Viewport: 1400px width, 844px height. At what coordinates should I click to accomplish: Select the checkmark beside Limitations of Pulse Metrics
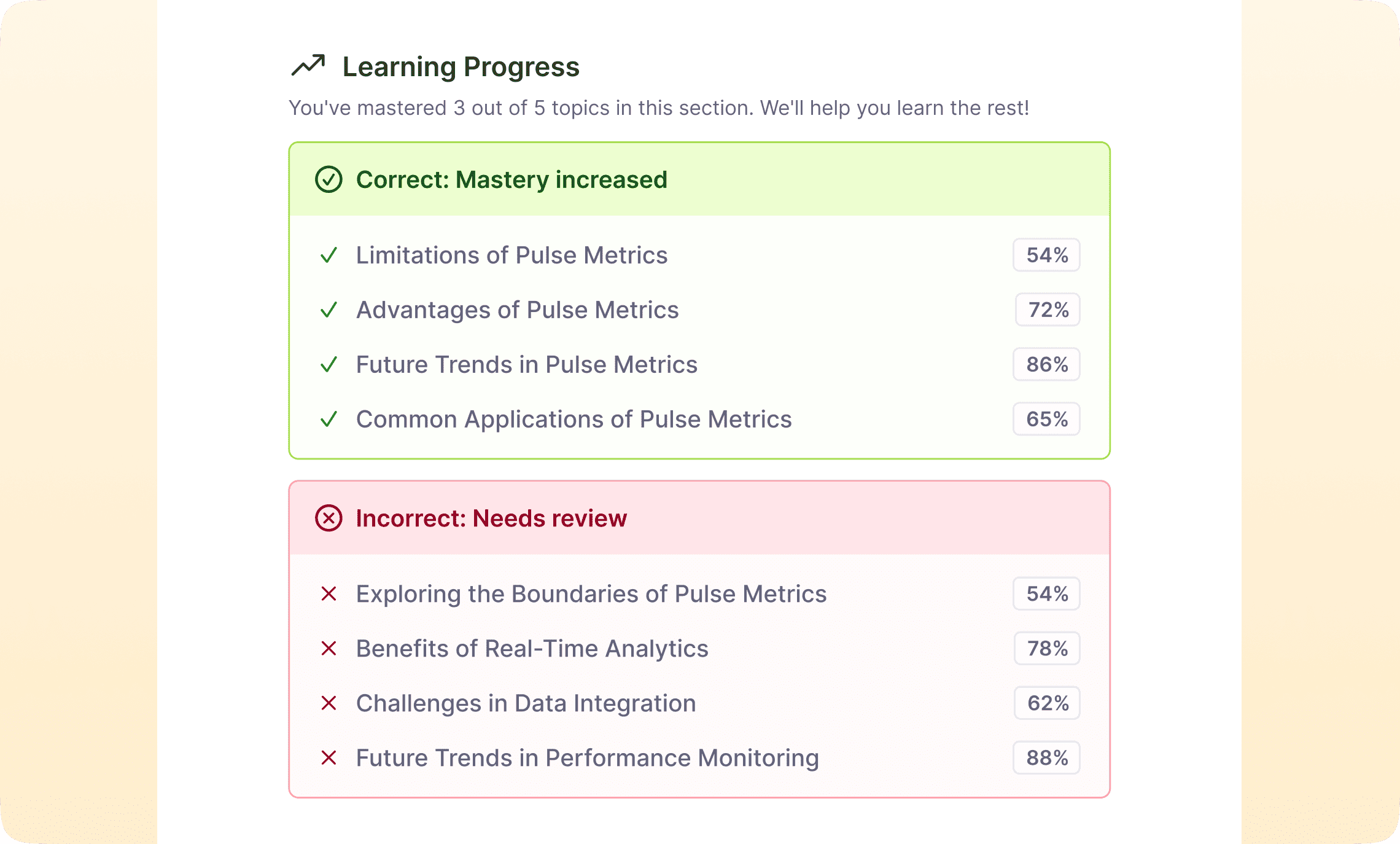click(x=329, y=255)
